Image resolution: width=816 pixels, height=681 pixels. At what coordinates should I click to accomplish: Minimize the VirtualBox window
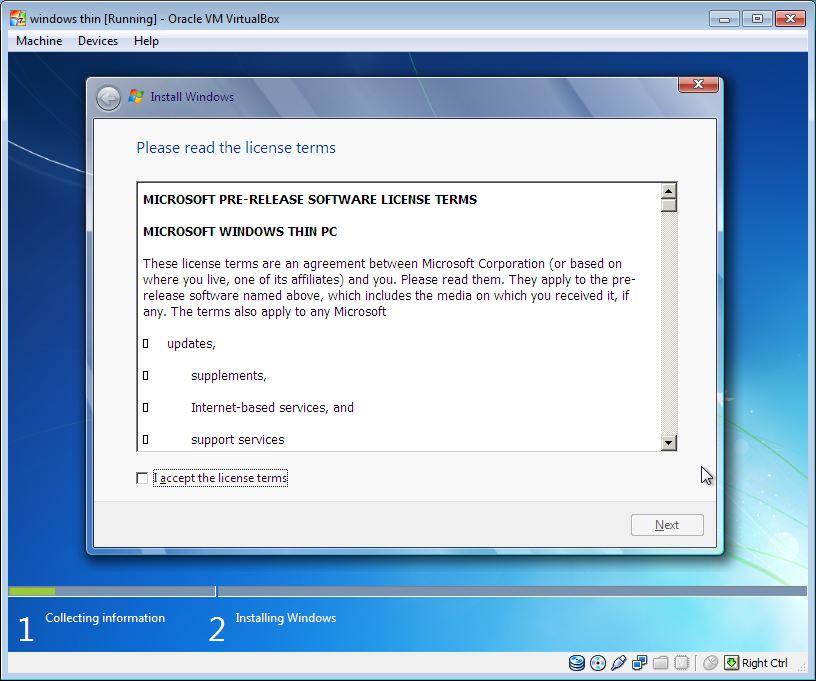click(724, 19)
